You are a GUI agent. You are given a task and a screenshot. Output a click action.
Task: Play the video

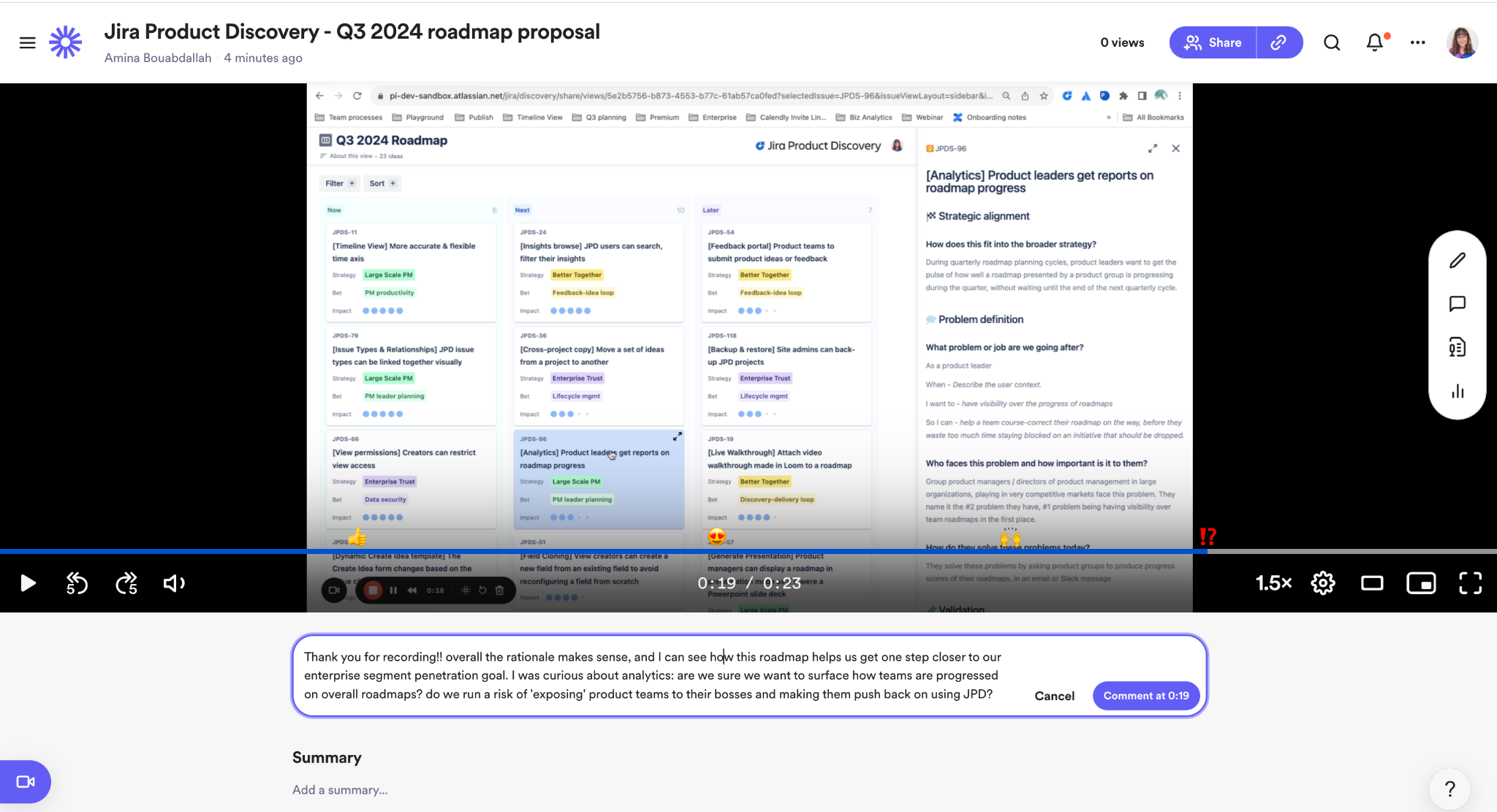[28, 583]
